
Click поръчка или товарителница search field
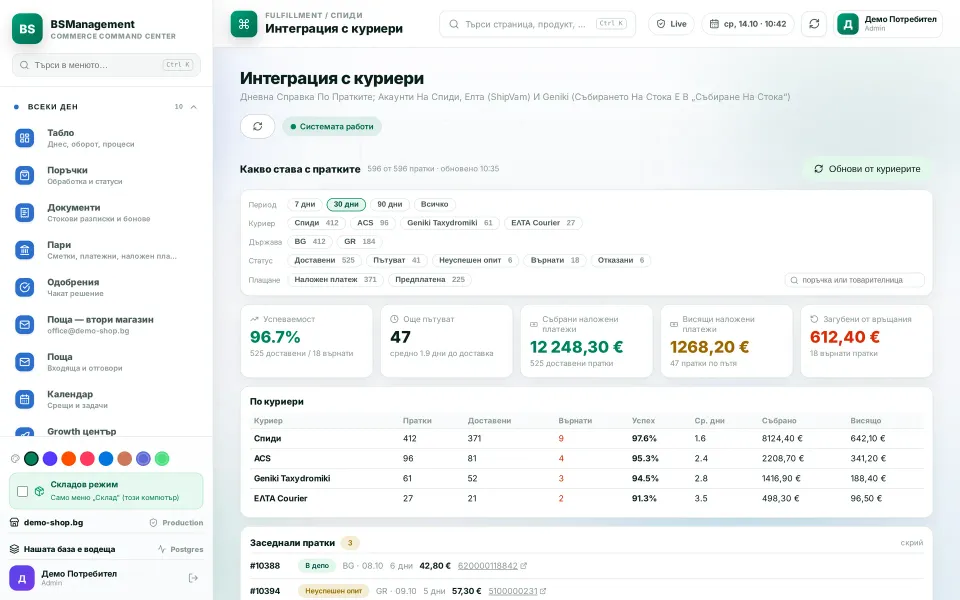coord(855,280)
